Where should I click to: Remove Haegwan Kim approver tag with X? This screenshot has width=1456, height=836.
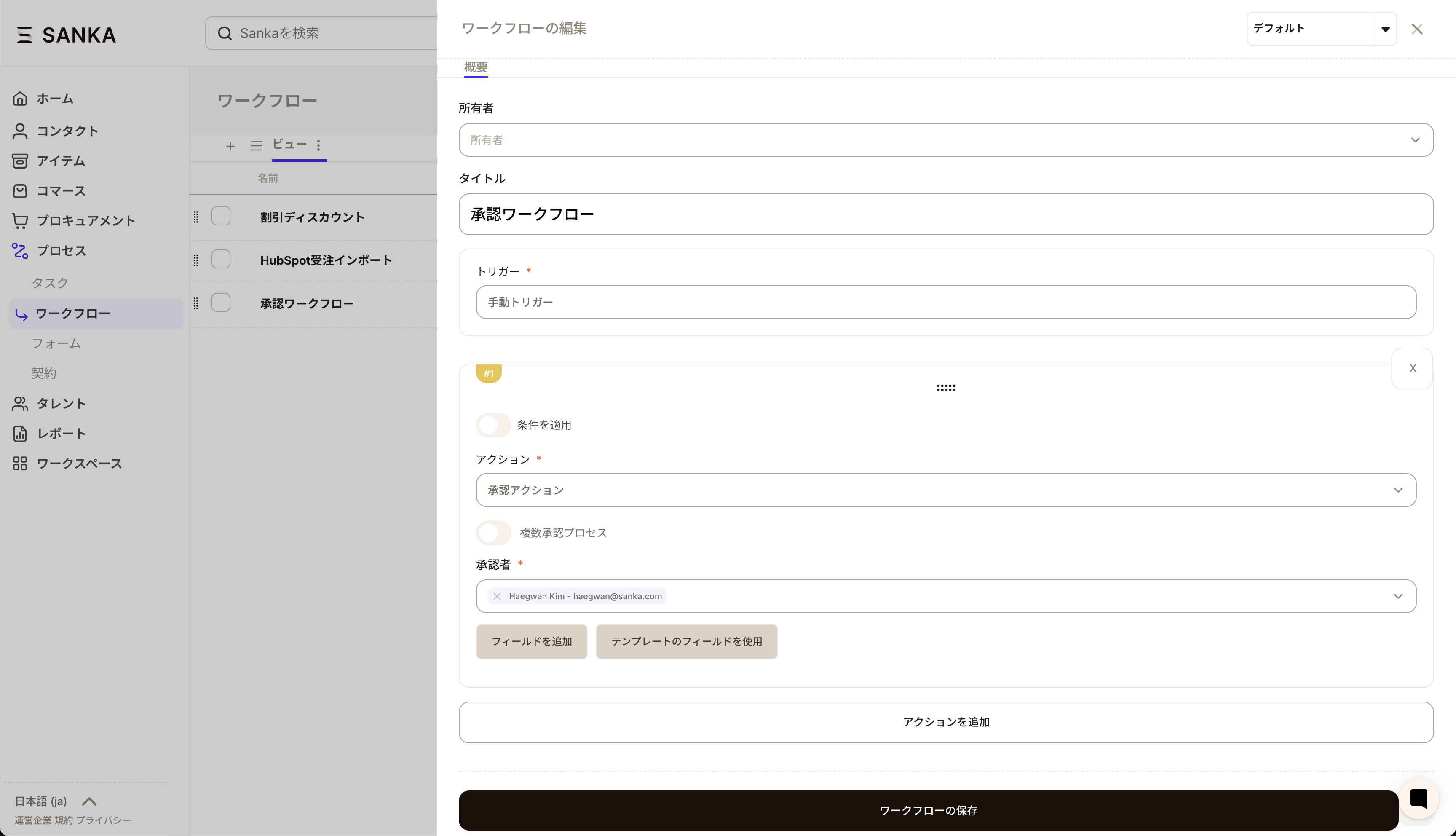(x=497, y=597)
